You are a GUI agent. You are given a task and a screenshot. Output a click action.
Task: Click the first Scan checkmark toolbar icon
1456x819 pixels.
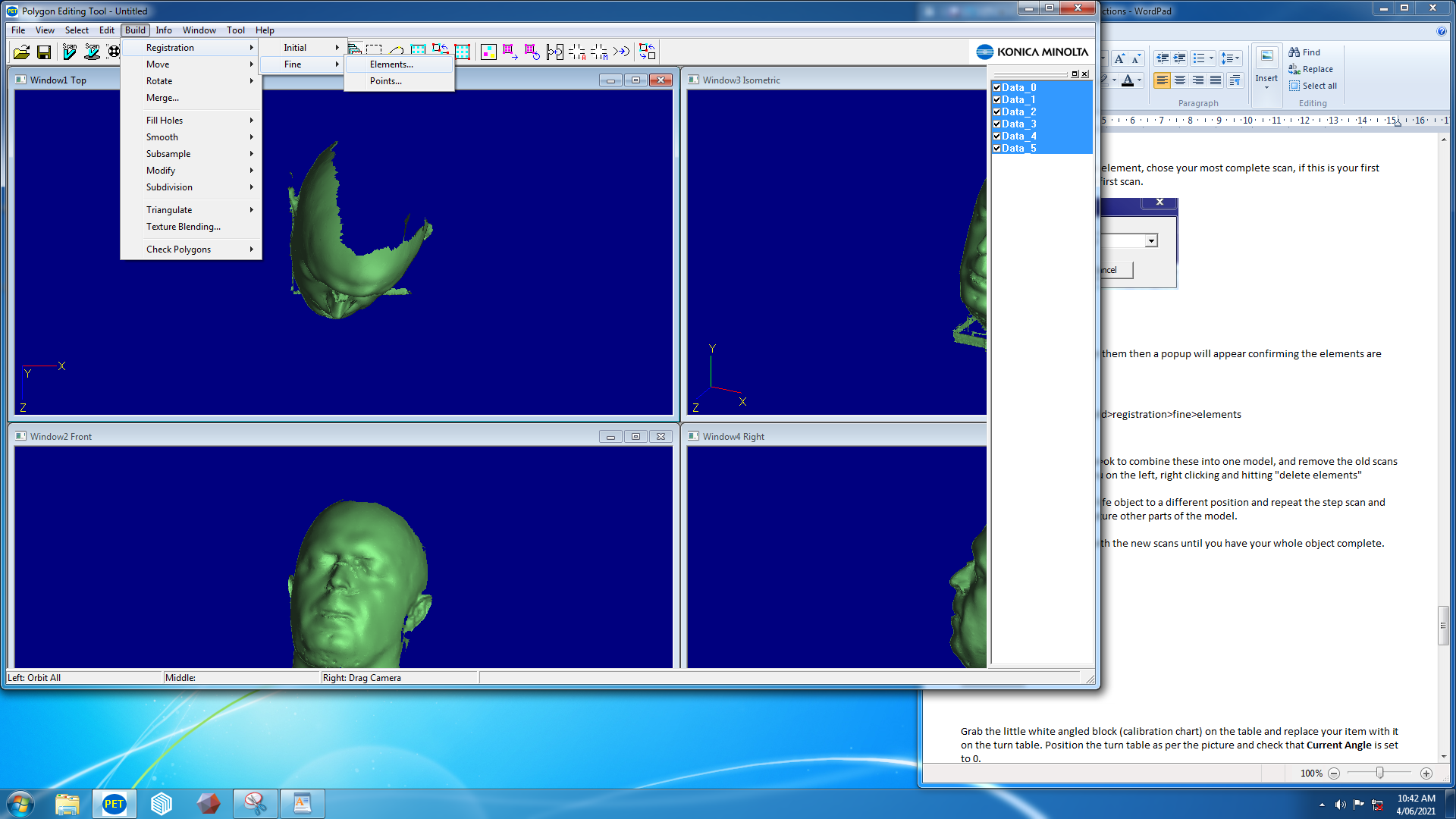click(x=69, y=52)
